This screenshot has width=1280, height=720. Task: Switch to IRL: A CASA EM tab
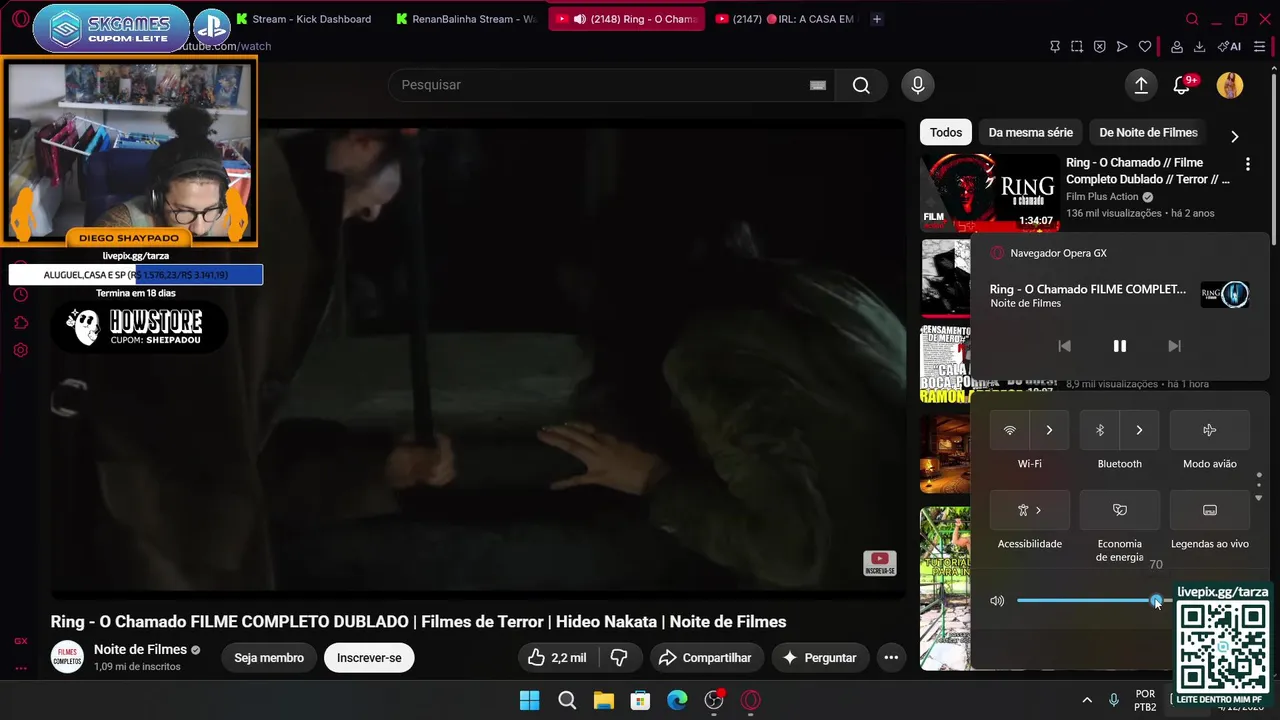click(x=787, y=19)
